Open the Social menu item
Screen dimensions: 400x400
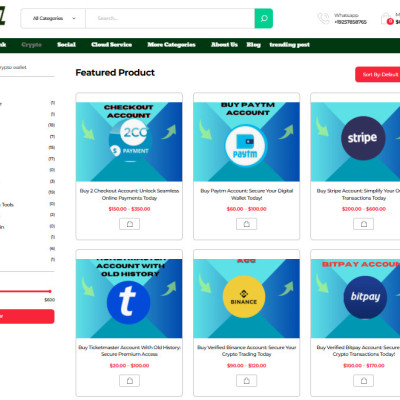tap(66, 45)
